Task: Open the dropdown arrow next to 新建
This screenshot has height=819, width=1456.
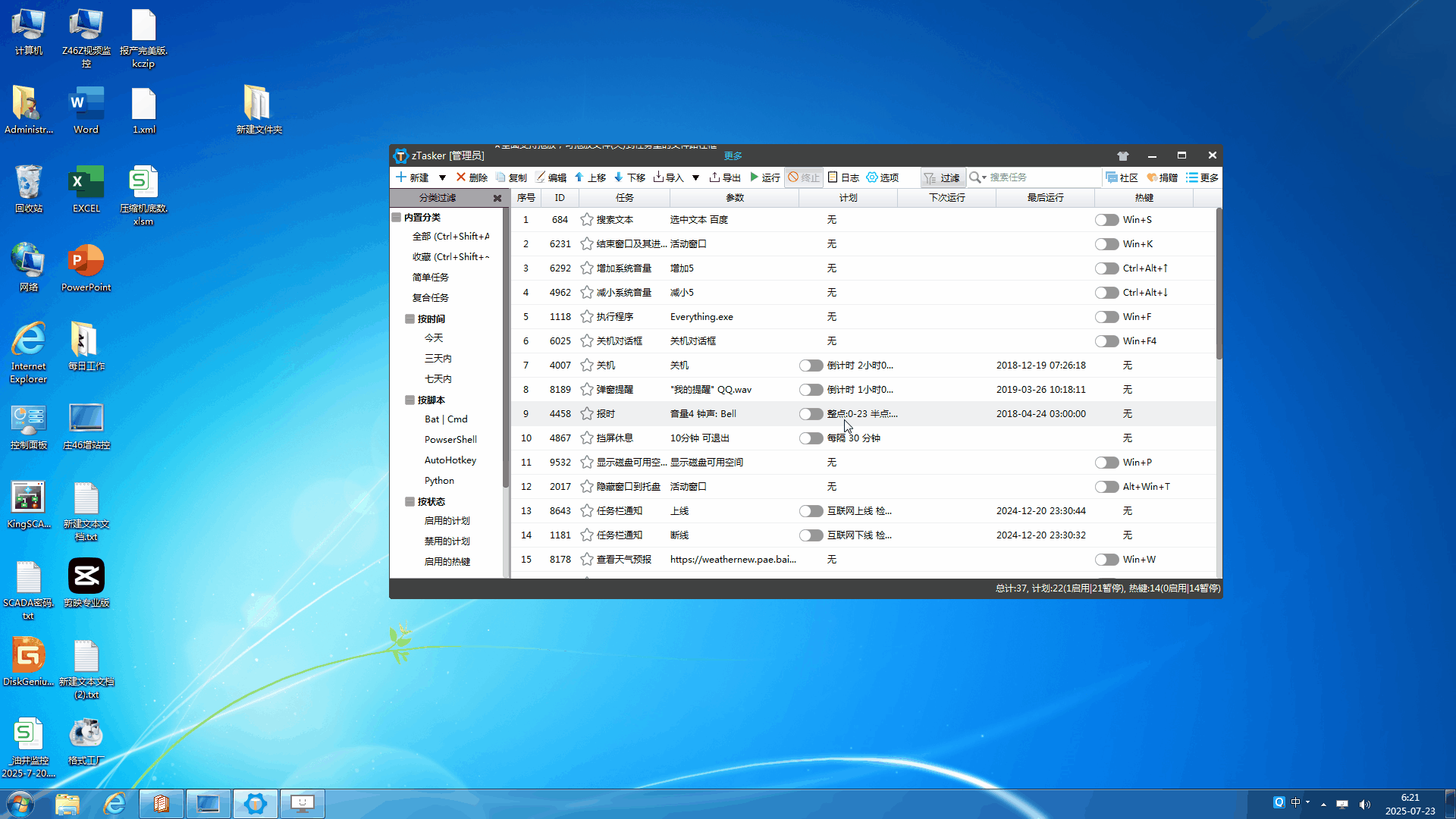Action: (x=442, y=177)
